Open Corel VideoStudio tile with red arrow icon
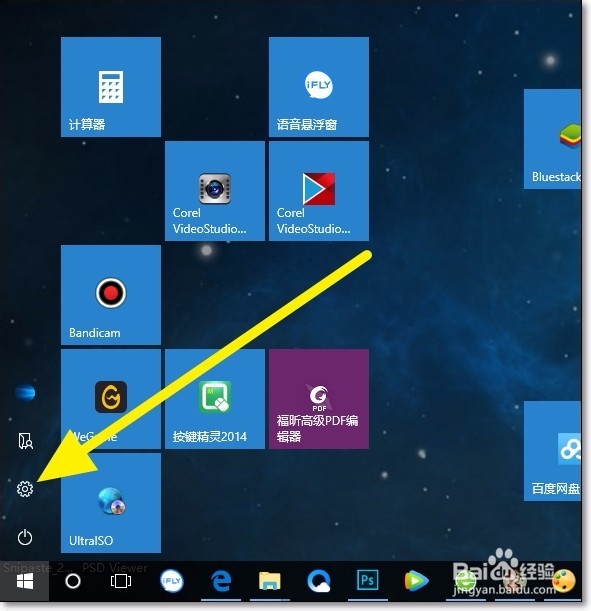The image size is (591, 611). [319, 191]
